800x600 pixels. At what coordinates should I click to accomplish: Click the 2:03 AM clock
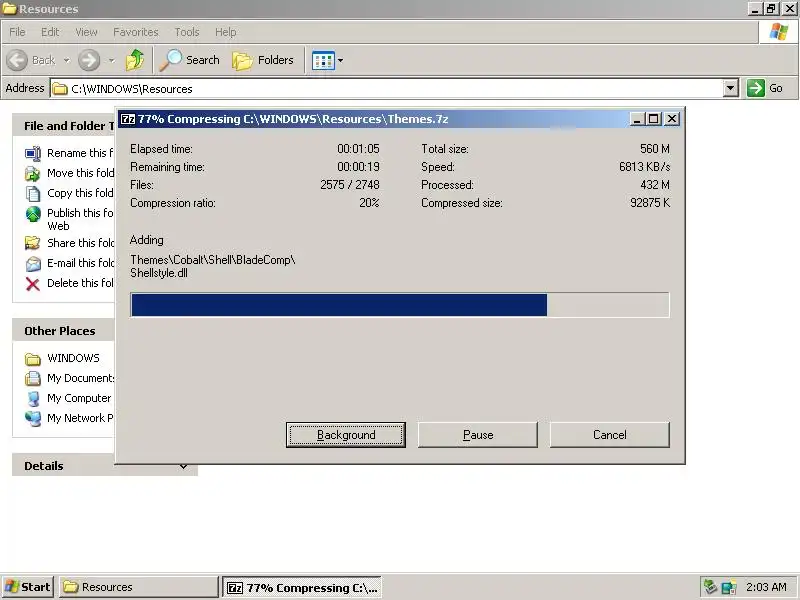[766, 587]
